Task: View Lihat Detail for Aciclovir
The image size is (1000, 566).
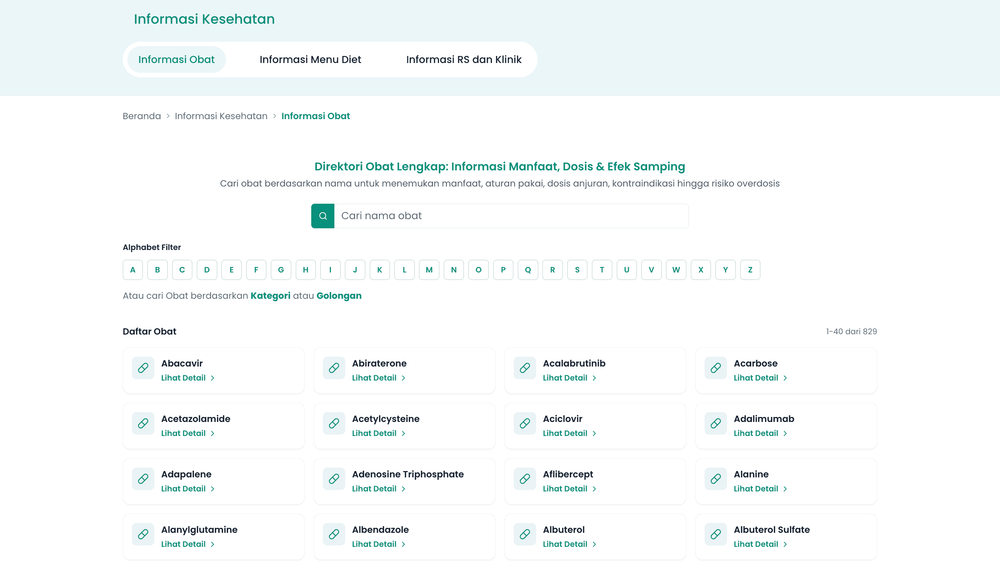Action: pos(570,433)
